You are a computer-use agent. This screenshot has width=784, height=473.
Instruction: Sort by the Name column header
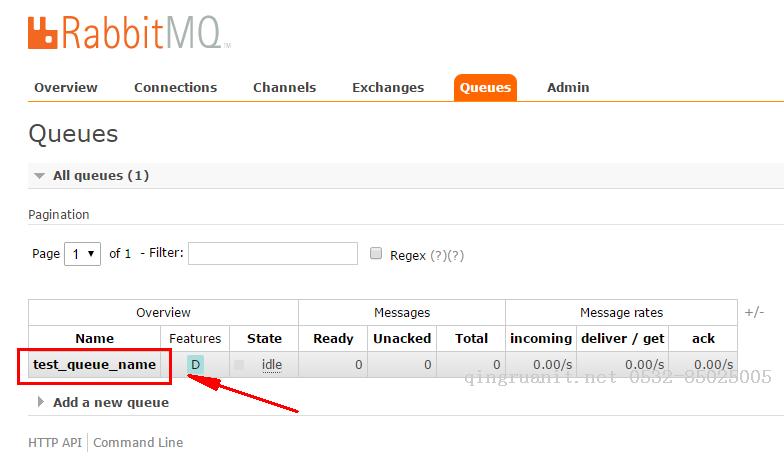click(94, 338)
